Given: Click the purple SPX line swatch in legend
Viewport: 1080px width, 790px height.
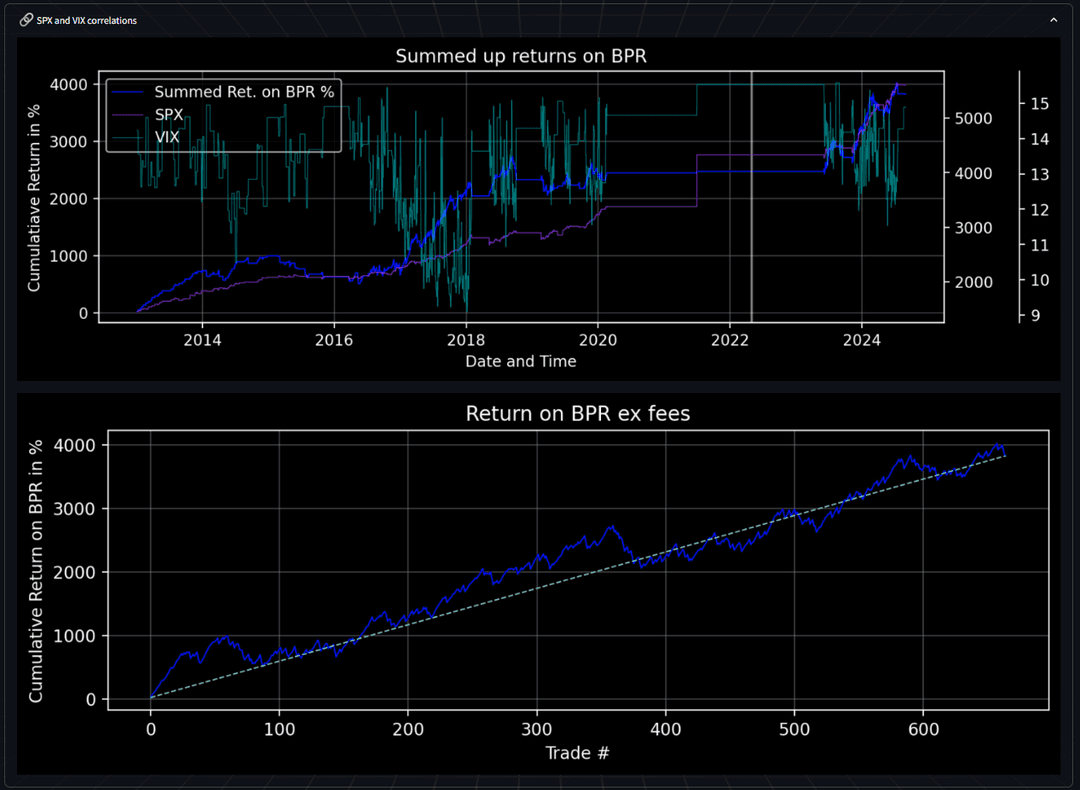Looking at the screenshot, I should click(x=129, y=115).
